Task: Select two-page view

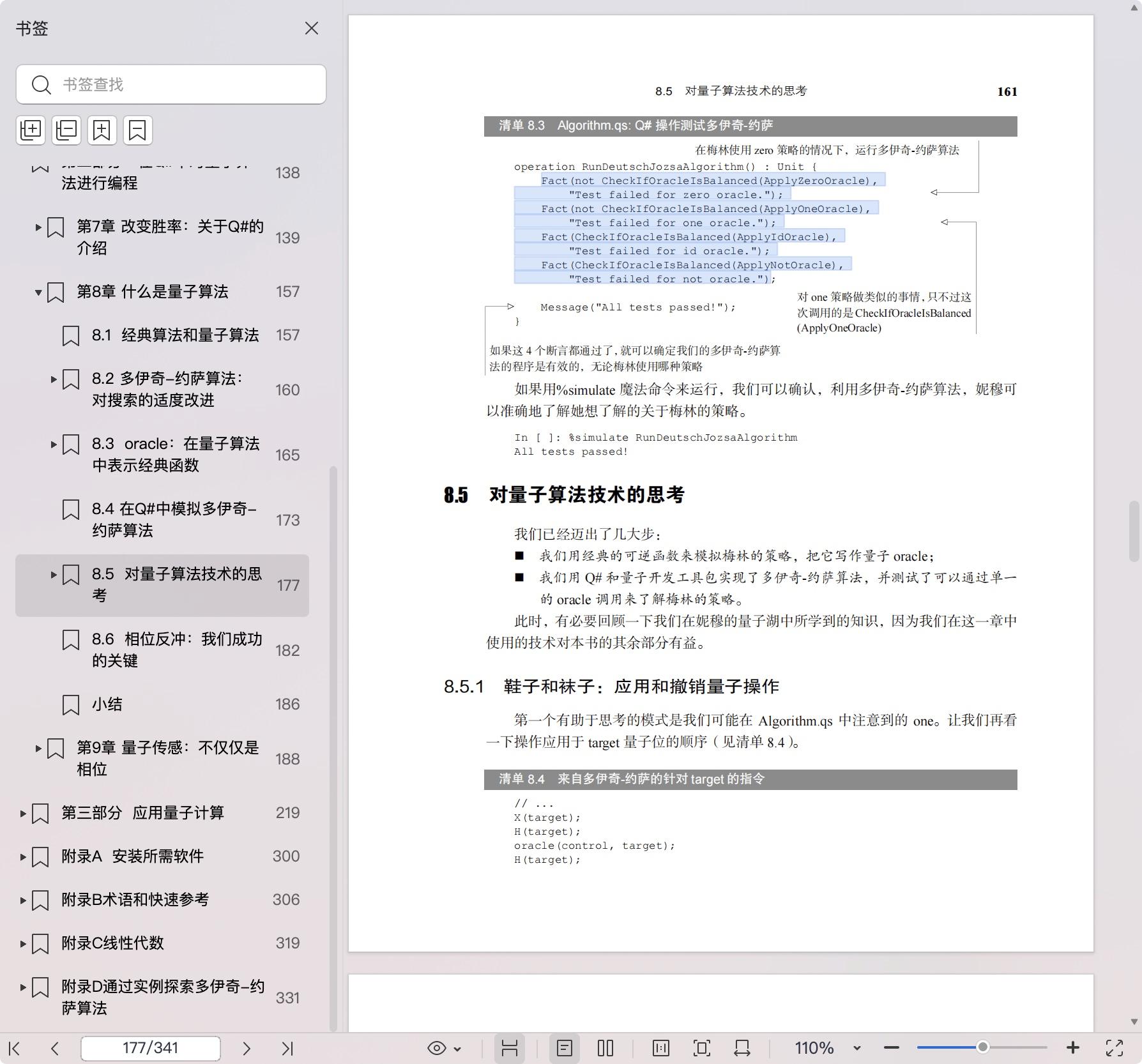Action: coord(605,1048)
